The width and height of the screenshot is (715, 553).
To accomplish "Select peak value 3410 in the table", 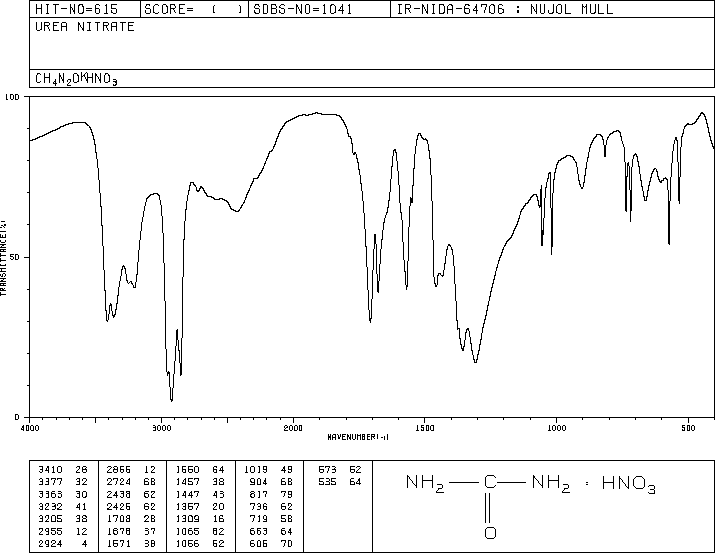I will coord(50,470).
